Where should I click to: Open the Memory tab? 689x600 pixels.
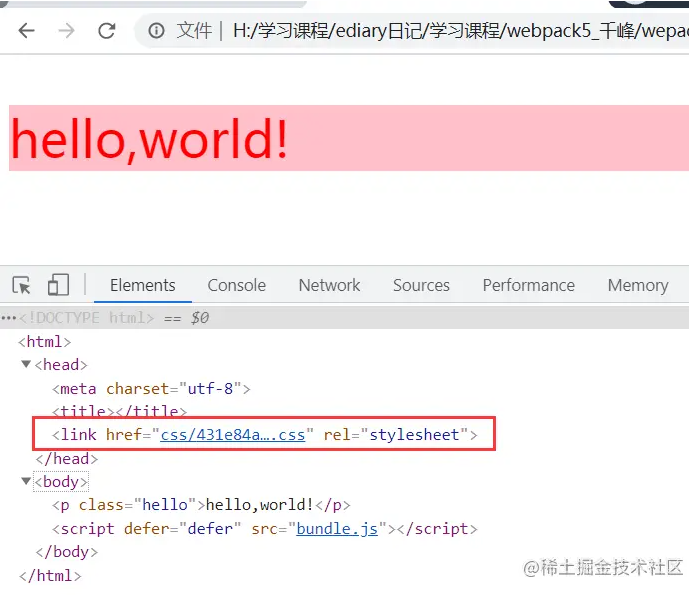(638, 285)
